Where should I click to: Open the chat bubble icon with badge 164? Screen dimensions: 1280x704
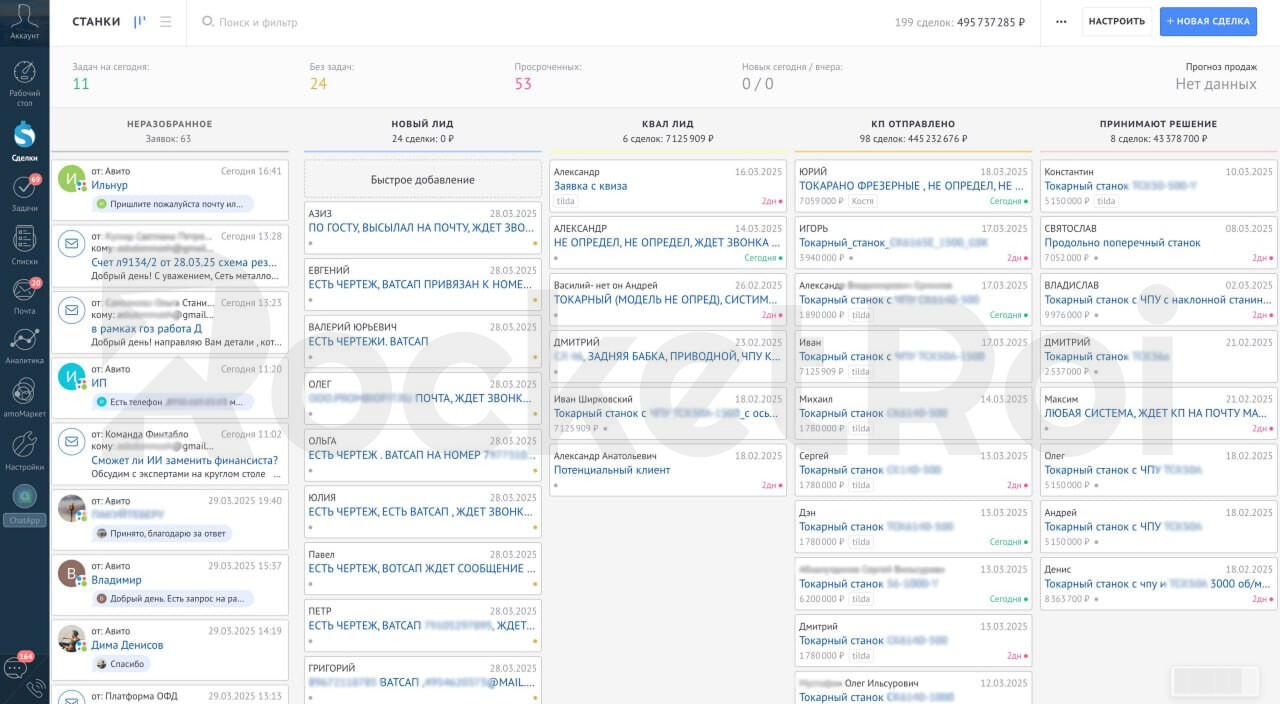17,666
